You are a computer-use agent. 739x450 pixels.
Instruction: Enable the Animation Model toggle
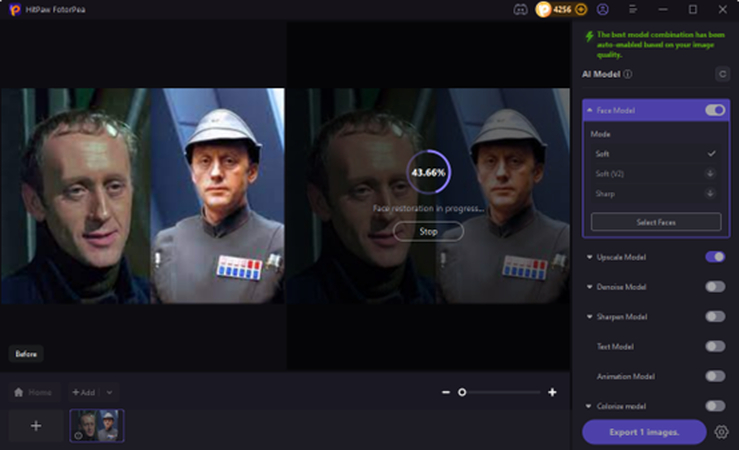coord(715,376)
